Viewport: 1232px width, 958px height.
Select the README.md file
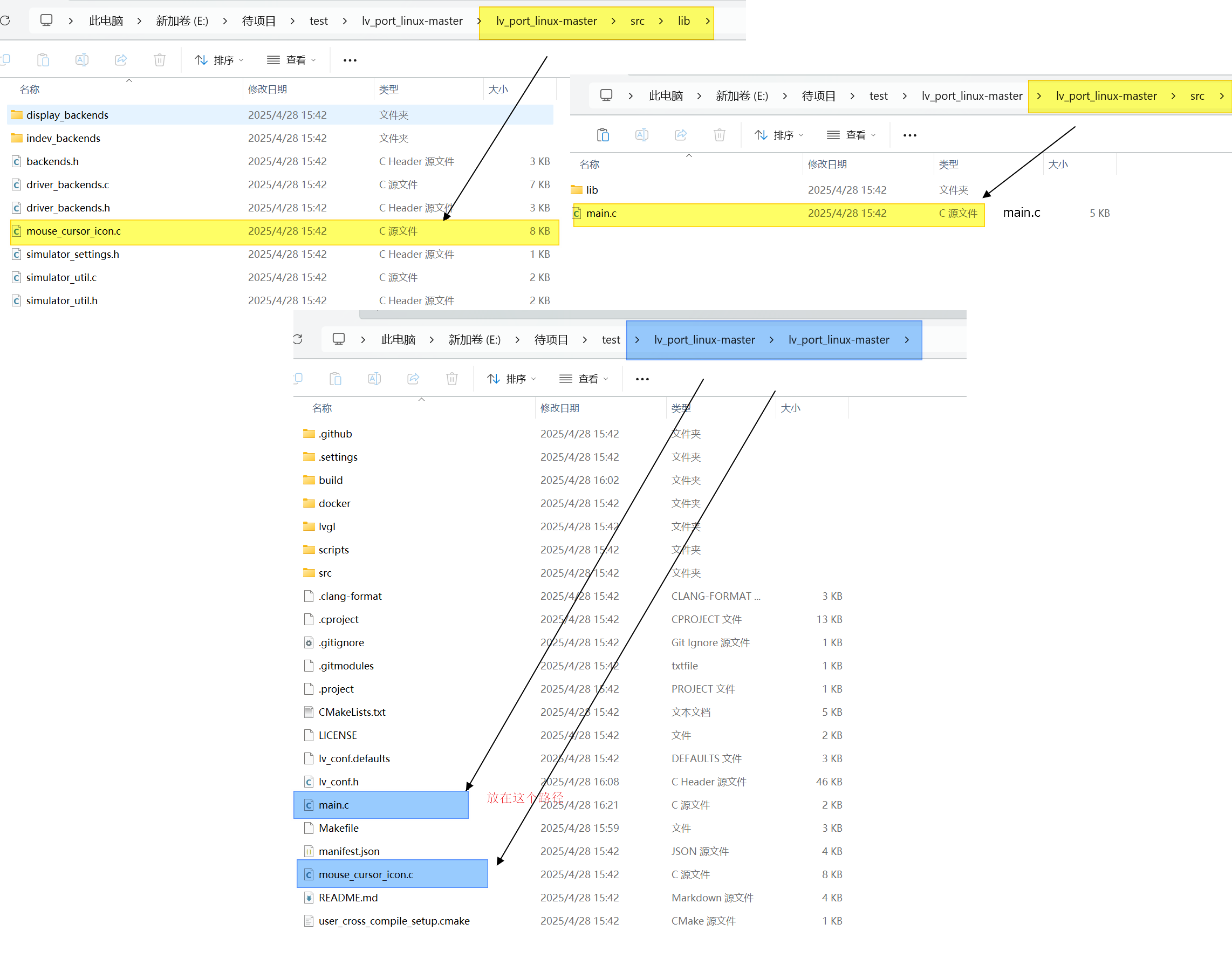347,898
